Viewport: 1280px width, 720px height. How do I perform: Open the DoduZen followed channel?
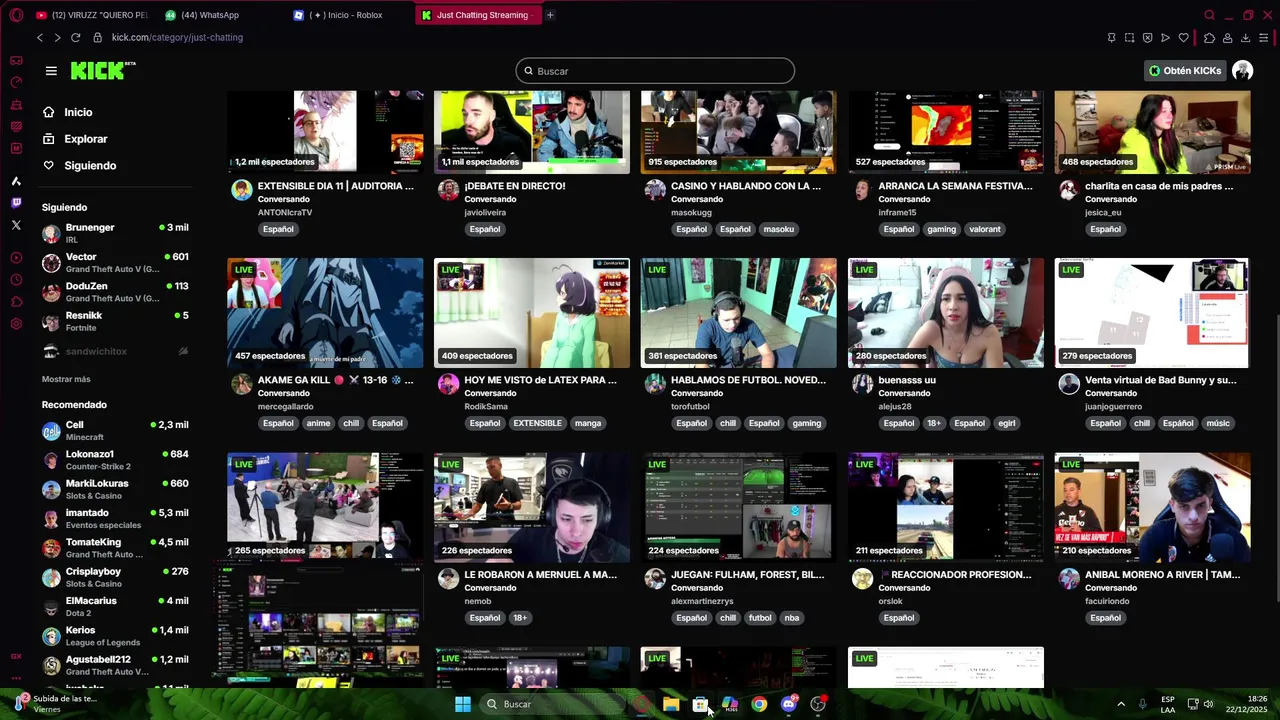(115, 292)
